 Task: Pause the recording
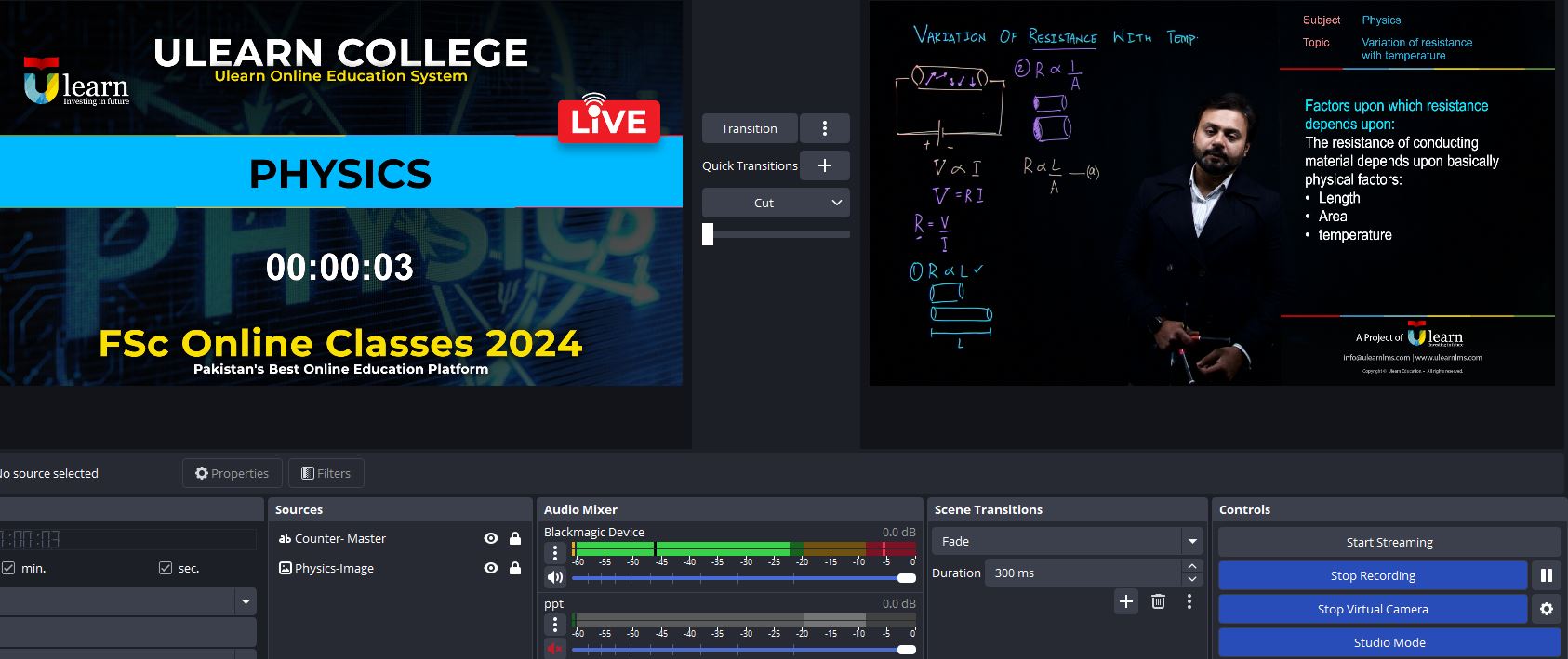(x=1546, y=575)
